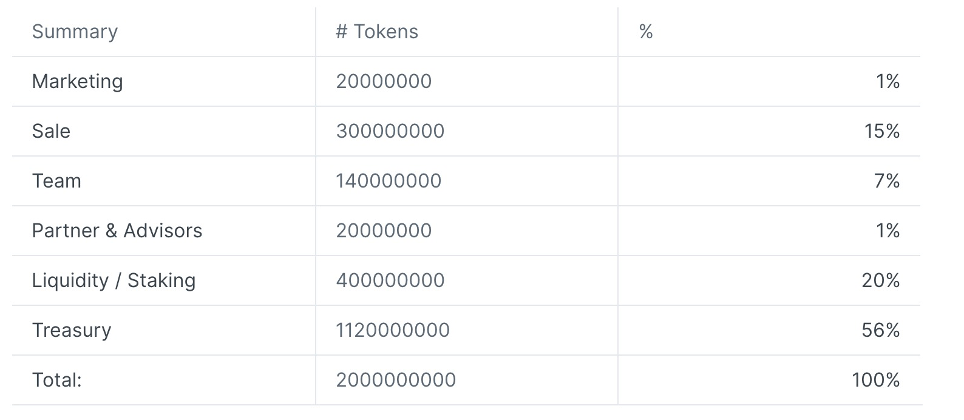Select the Marketing row label
Screen dimensions: 964x420
click(x=77, y=82)
